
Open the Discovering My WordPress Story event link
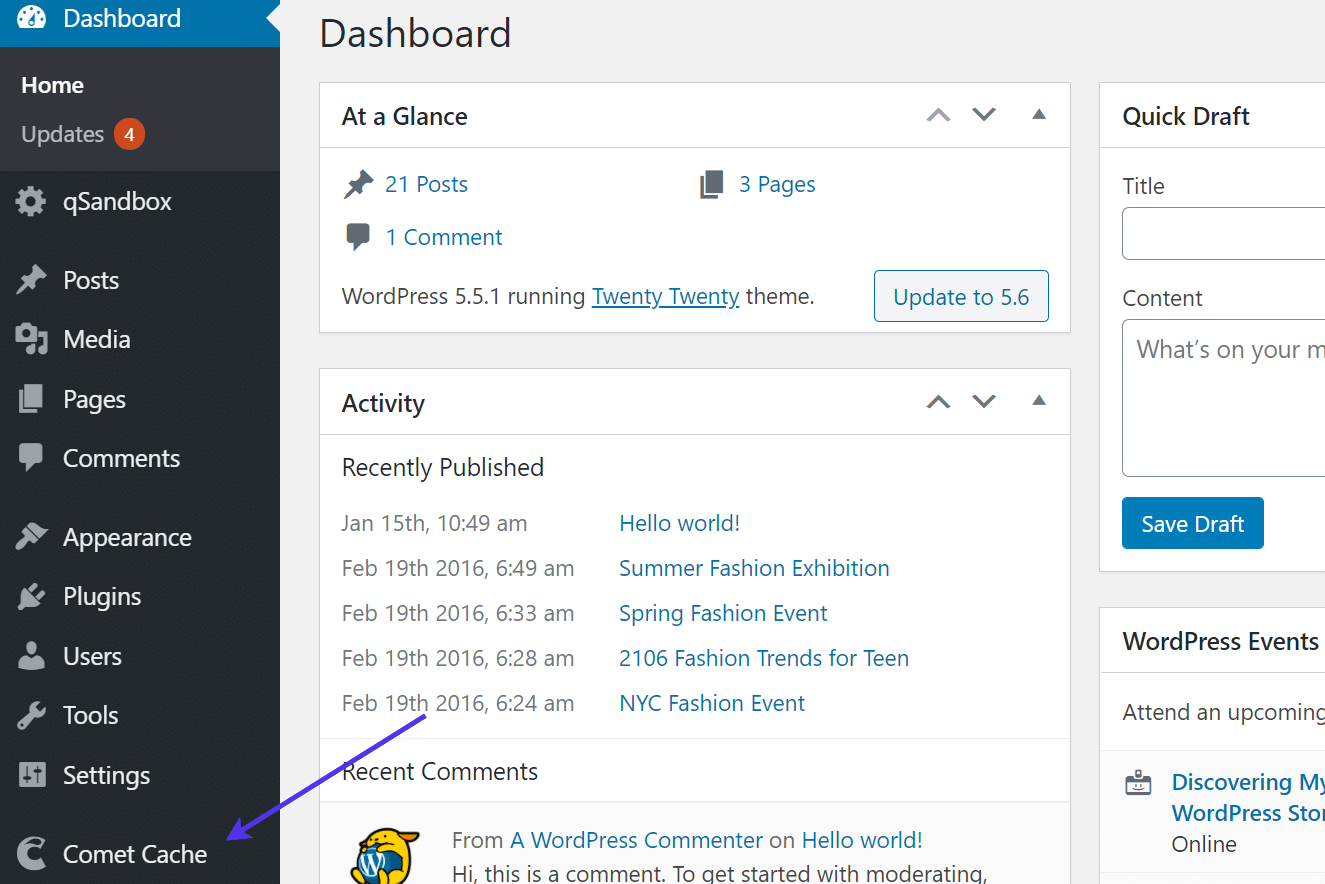pyautogui.click(x=1248, y=797)
